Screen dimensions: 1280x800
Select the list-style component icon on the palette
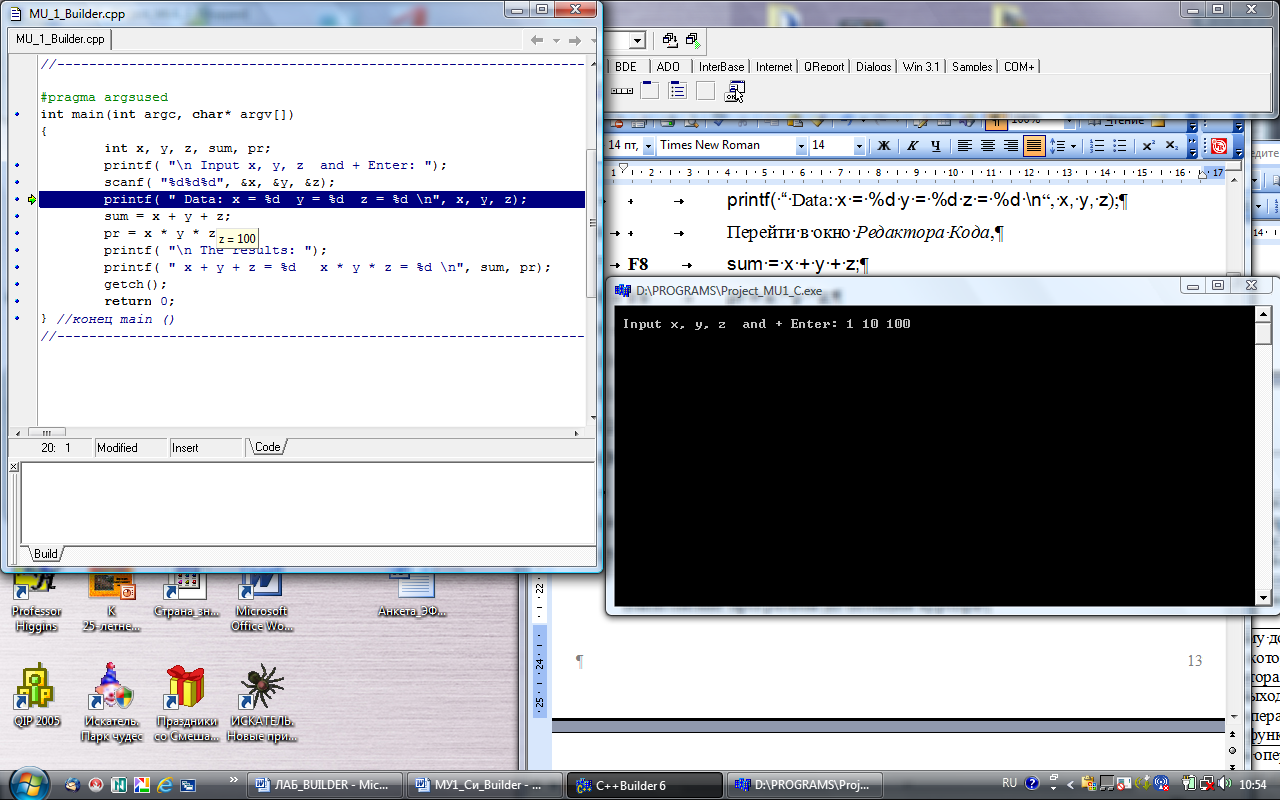(678, 91)
